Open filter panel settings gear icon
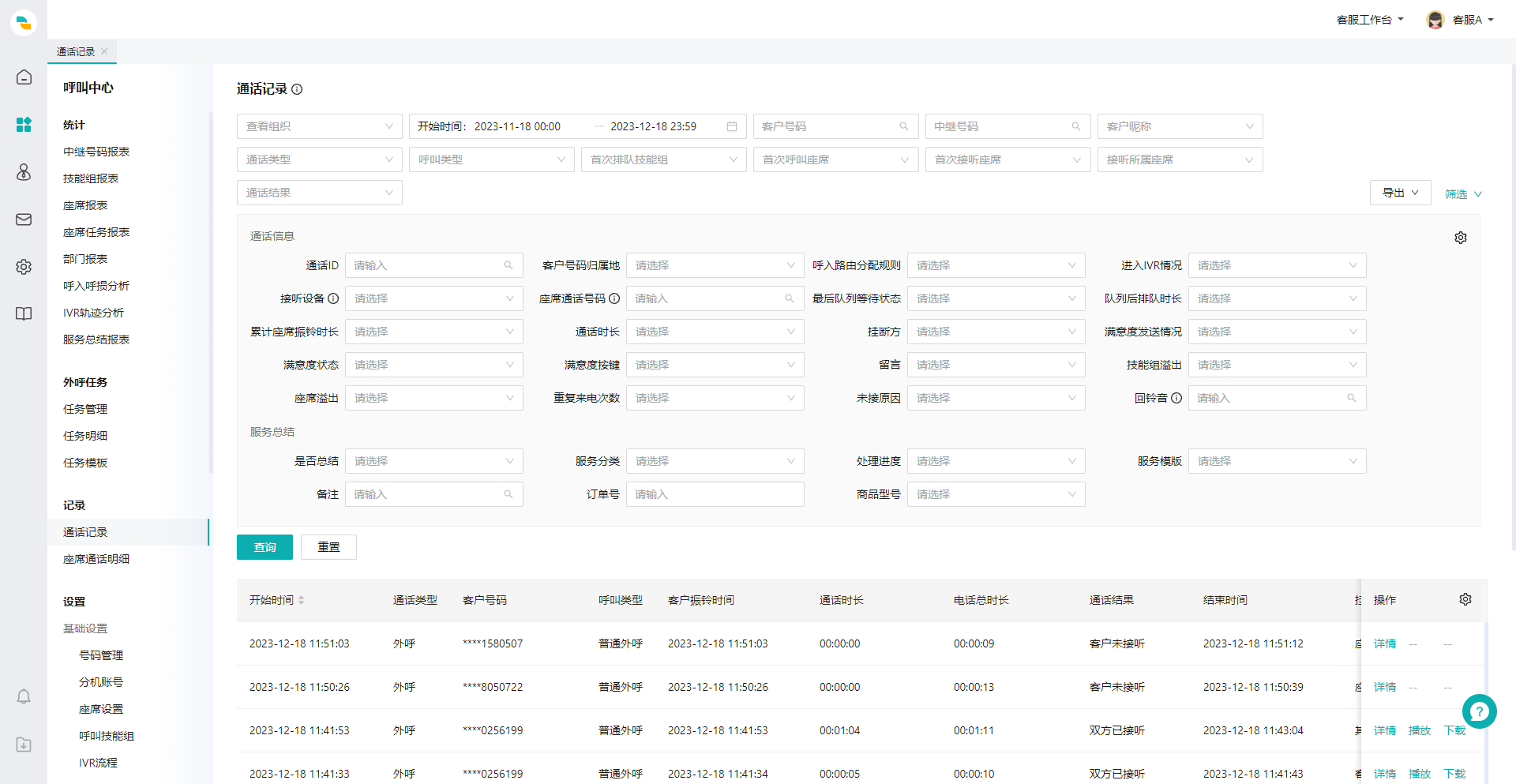 tap(1461, 238)
